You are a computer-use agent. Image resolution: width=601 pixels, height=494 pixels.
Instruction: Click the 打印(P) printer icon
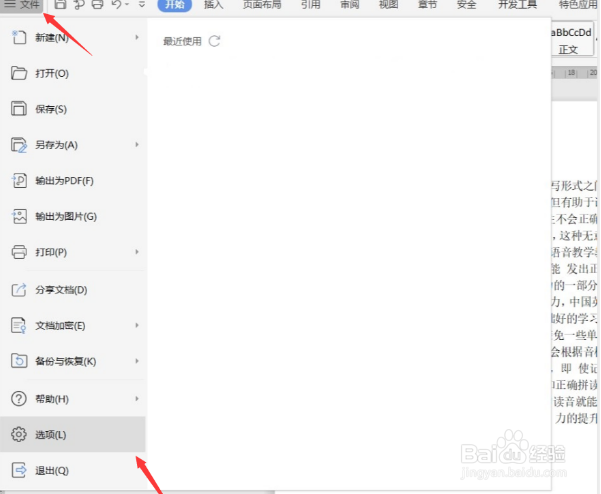point(19,252)
